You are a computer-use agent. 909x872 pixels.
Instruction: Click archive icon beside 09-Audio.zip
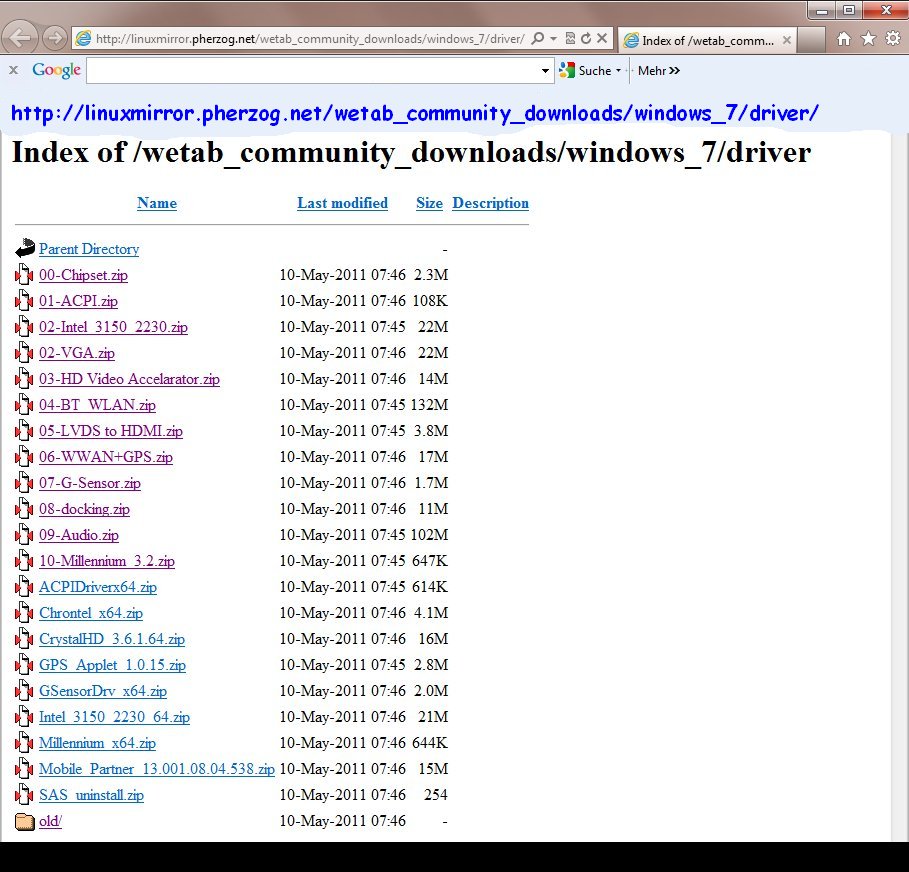tap(24, 535)
